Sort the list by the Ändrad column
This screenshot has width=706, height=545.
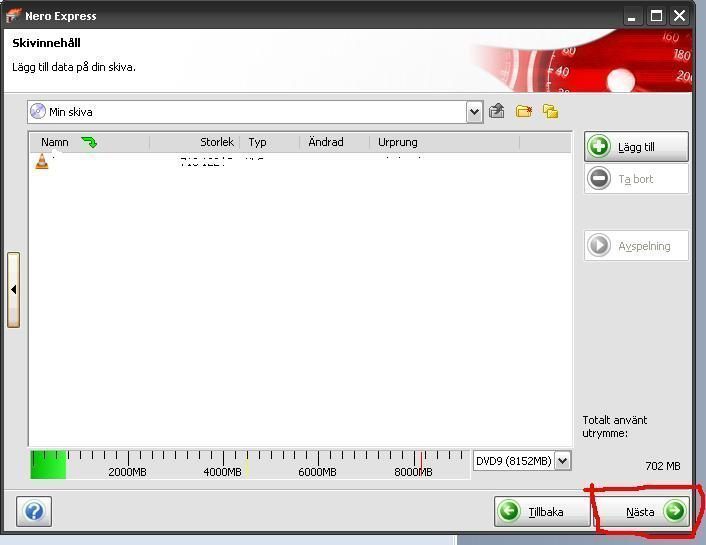(335, 142)
